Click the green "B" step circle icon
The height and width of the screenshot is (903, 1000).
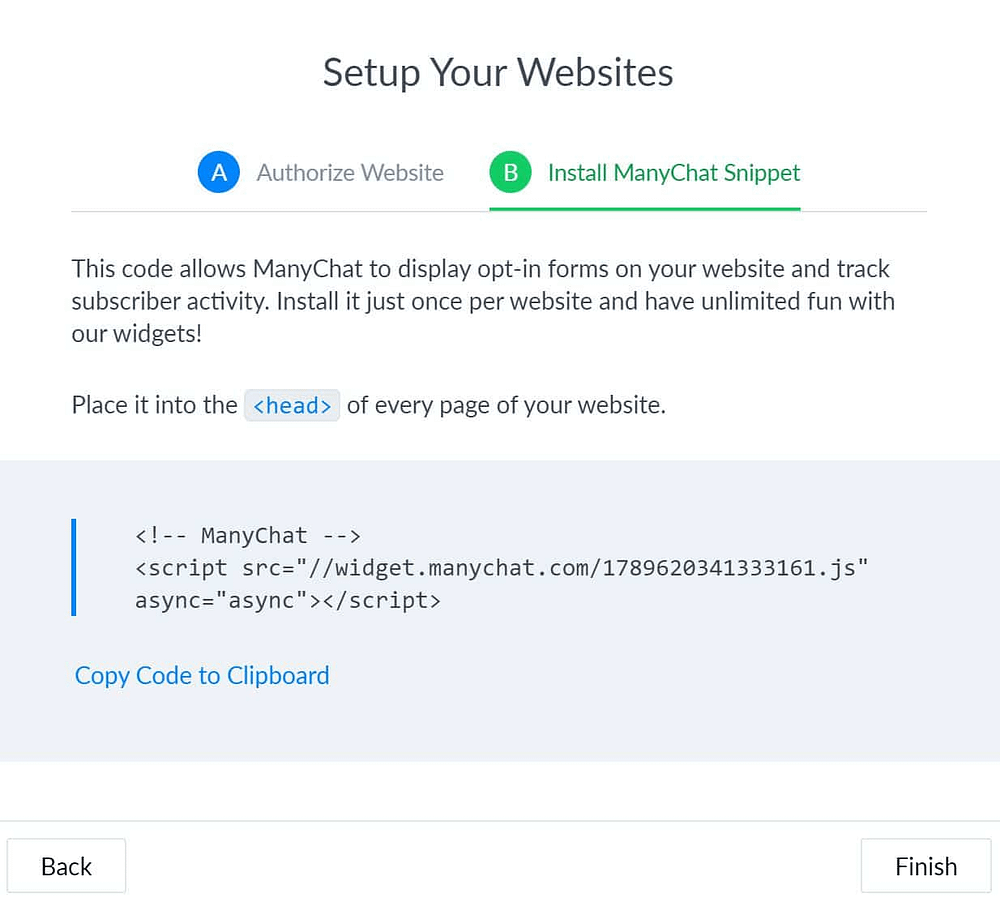click(x=510, y=172)
